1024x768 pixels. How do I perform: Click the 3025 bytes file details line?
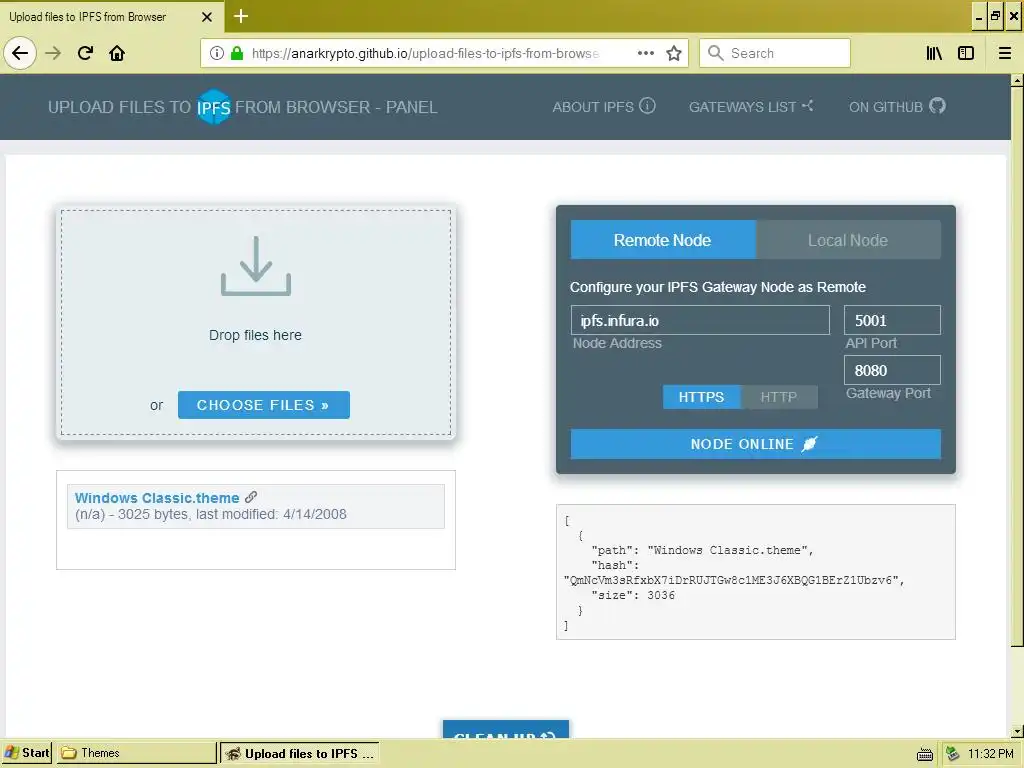click(x=210, y=514)
